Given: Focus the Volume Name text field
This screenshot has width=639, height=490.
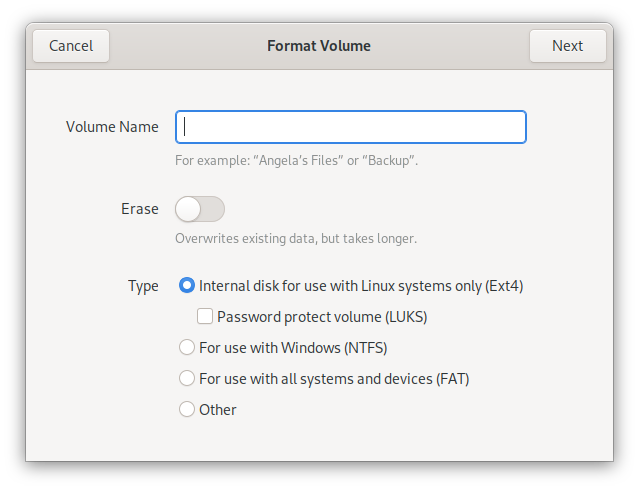Looking at the screenshot, I should click(x=350, y=127).
